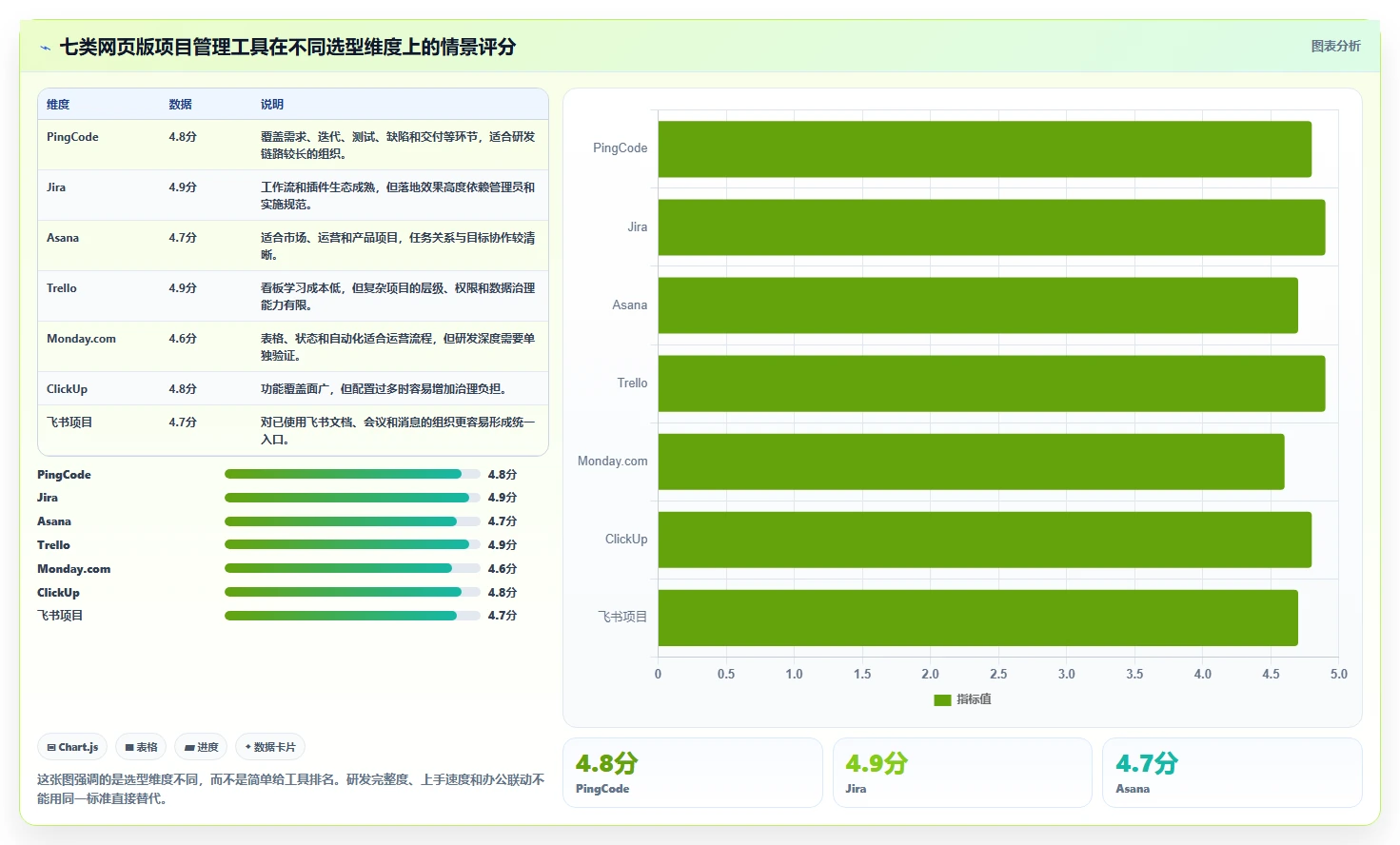The width and height of the screenshot is (1400, 845).
Task: Click the 指标值 legend label
Action: [974, 699]
